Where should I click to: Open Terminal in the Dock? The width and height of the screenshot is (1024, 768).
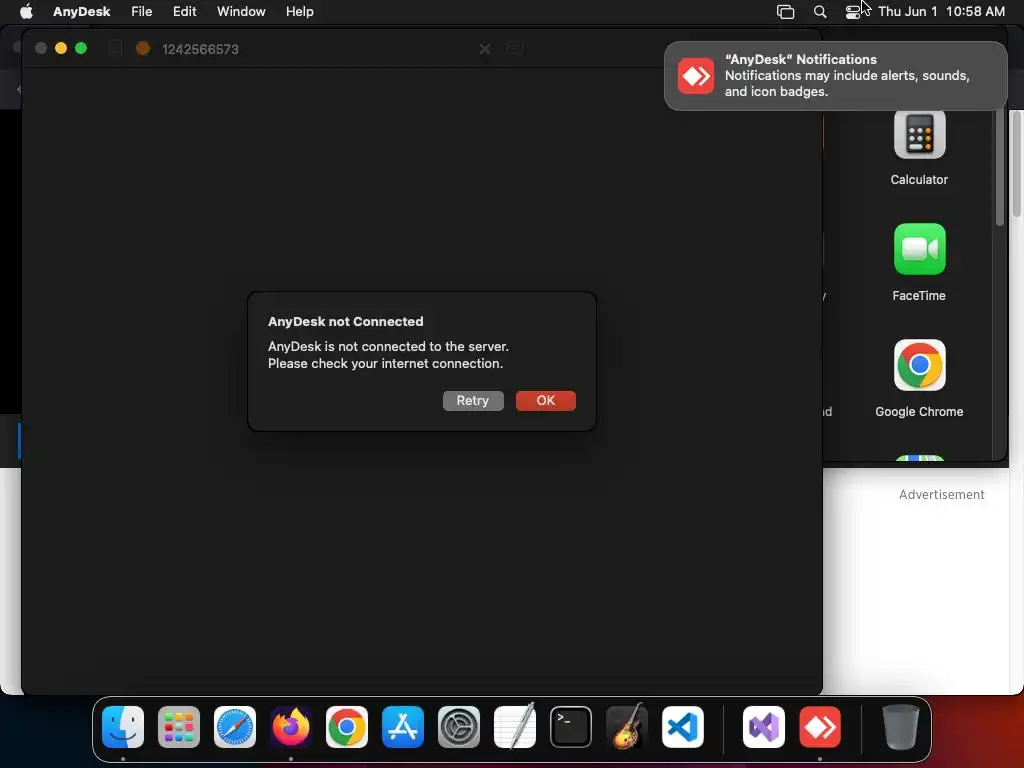click(x=571, y=727)
